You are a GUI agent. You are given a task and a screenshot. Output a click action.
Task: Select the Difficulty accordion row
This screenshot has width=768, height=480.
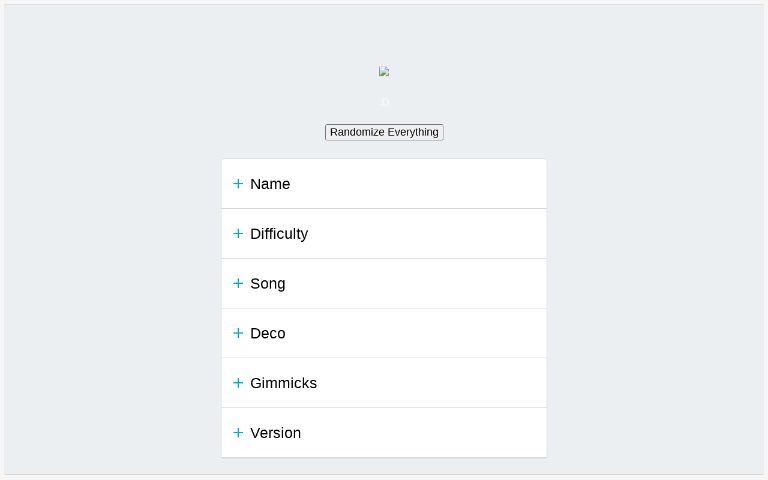tap(384, 234)
